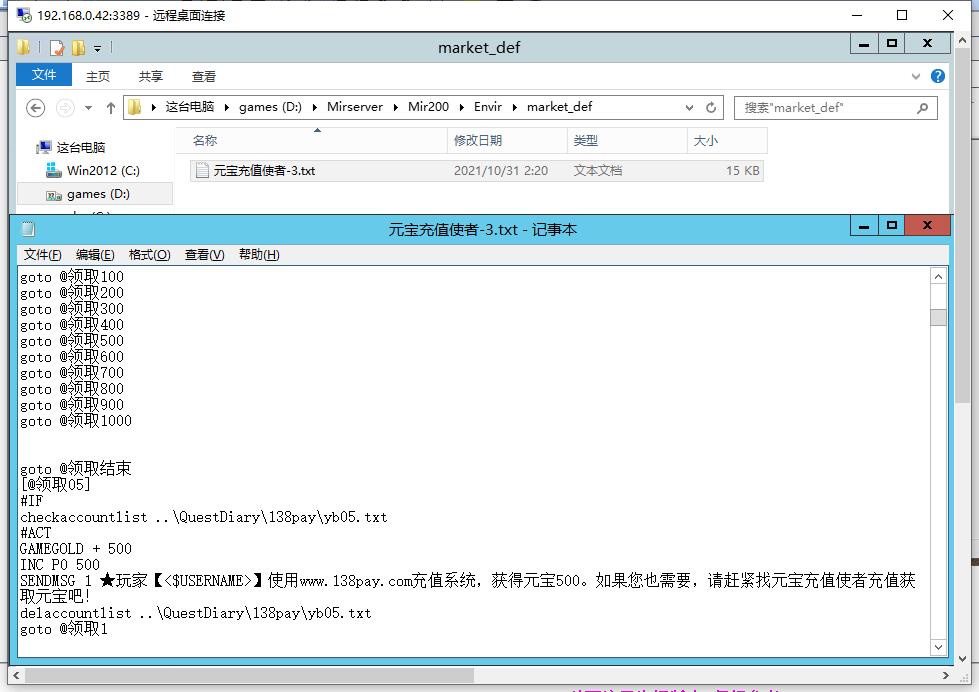This screenshot has width=979, height=692.
Task: Open Notepad's 格式(O) menu
Action: [149, 255]
